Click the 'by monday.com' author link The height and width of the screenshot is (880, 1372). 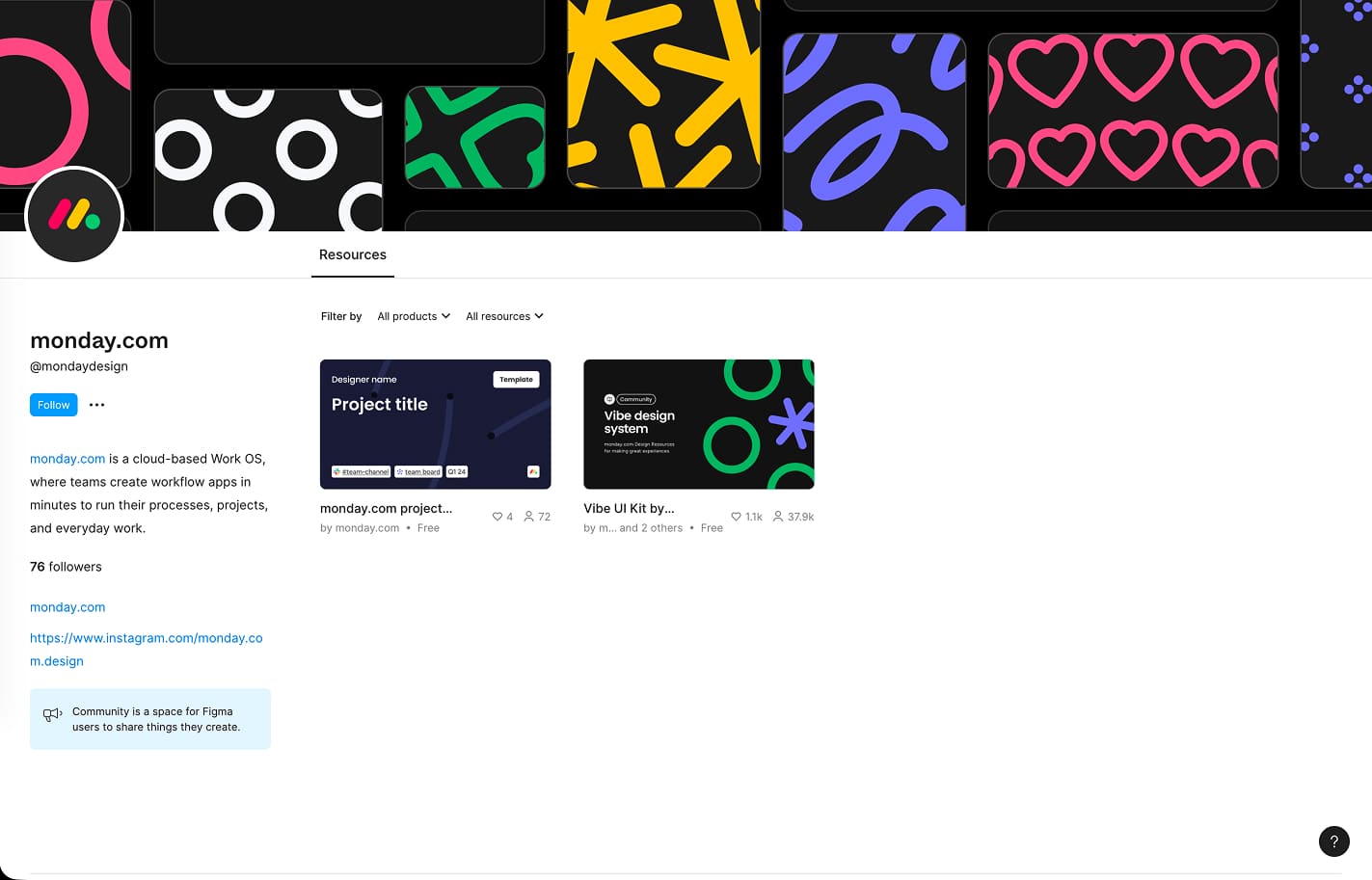coord(367,528)
